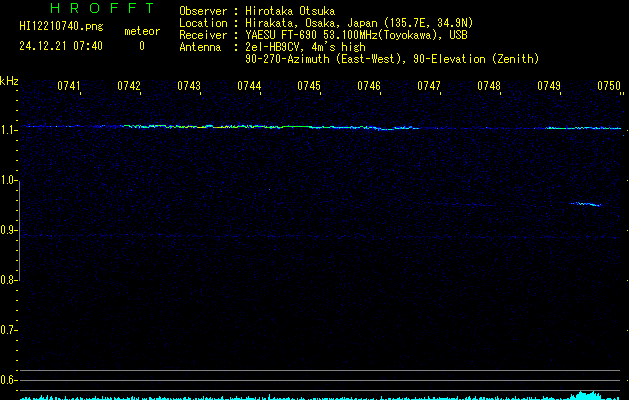Click the 0747 time marker
The height and width of the screenshot is (400, 629).
pyautogui.click(x=429, y=85)
